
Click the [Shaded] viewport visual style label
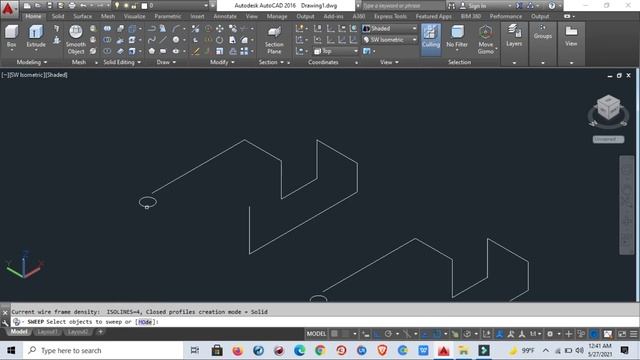point(56,75)
